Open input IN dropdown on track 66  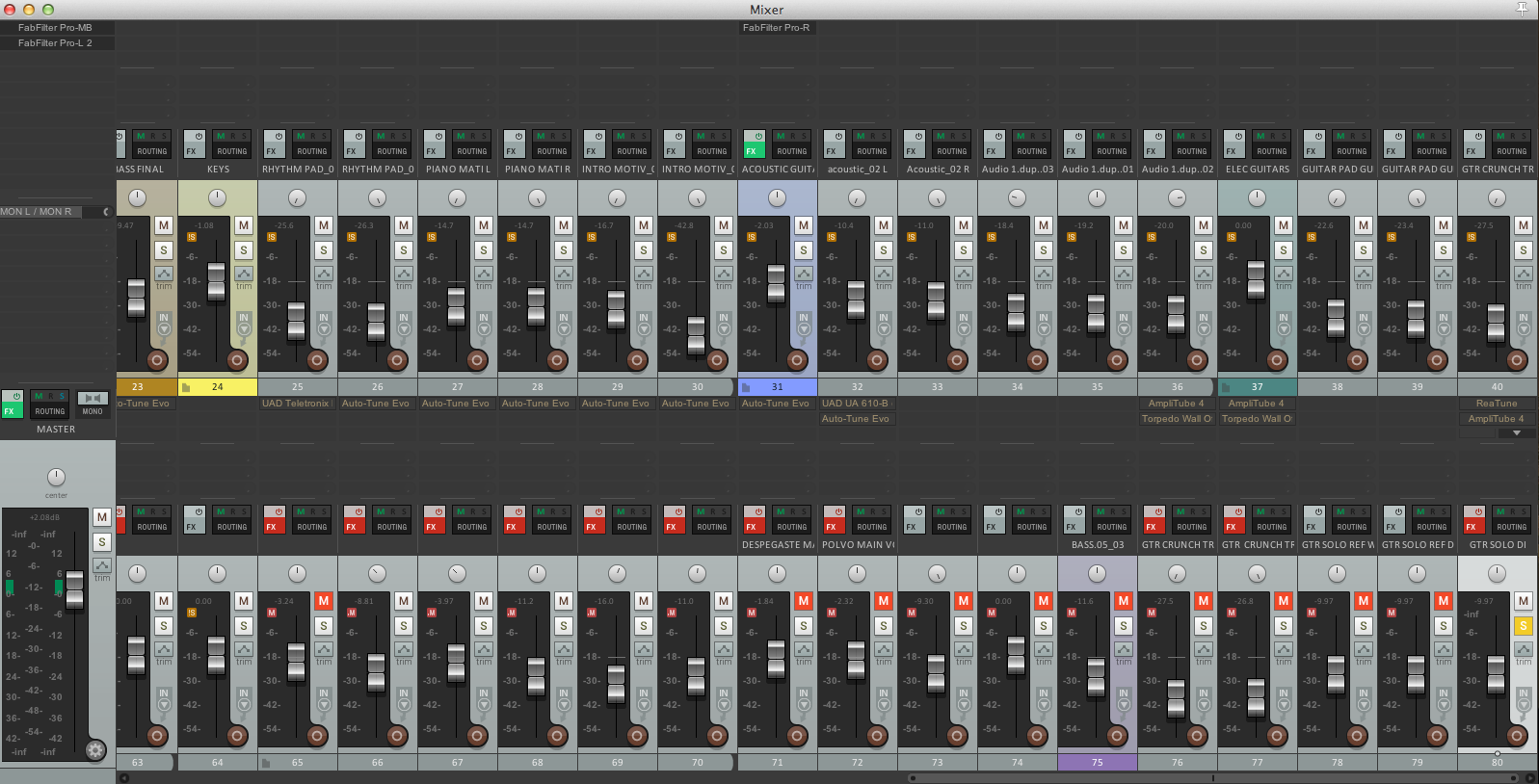pos(404,698)
